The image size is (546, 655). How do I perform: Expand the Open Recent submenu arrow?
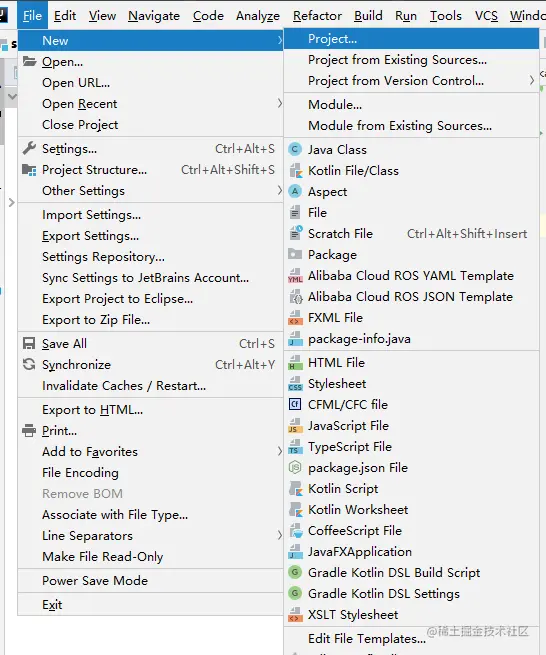coord(279,103)
